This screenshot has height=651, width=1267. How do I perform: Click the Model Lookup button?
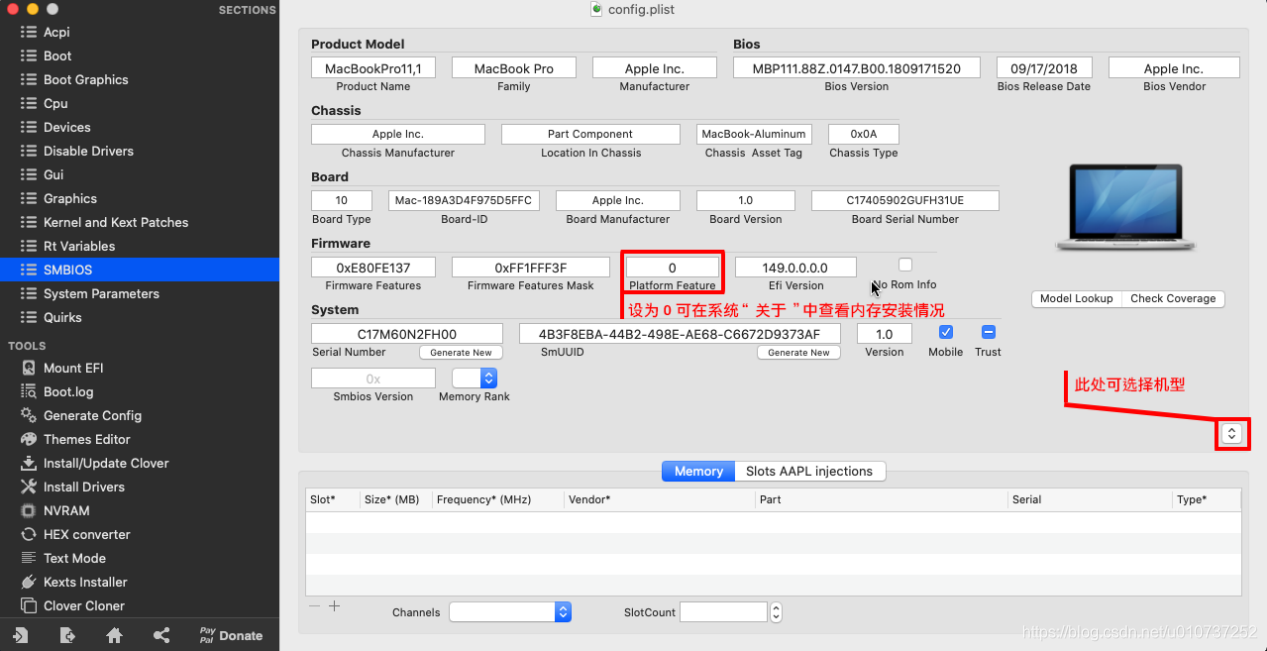click(x=1076, y=298)
